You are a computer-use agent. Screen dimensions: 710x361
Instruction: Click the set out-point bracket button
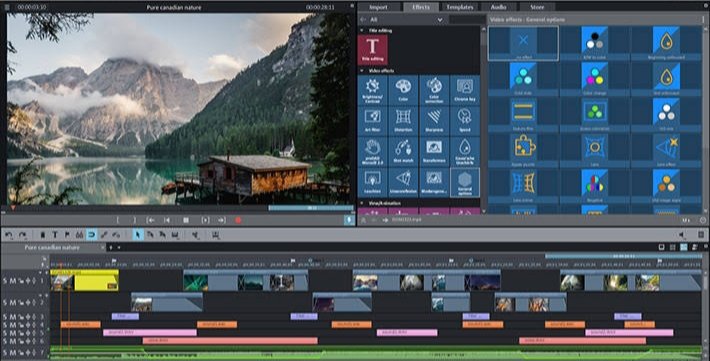[134, 220]
